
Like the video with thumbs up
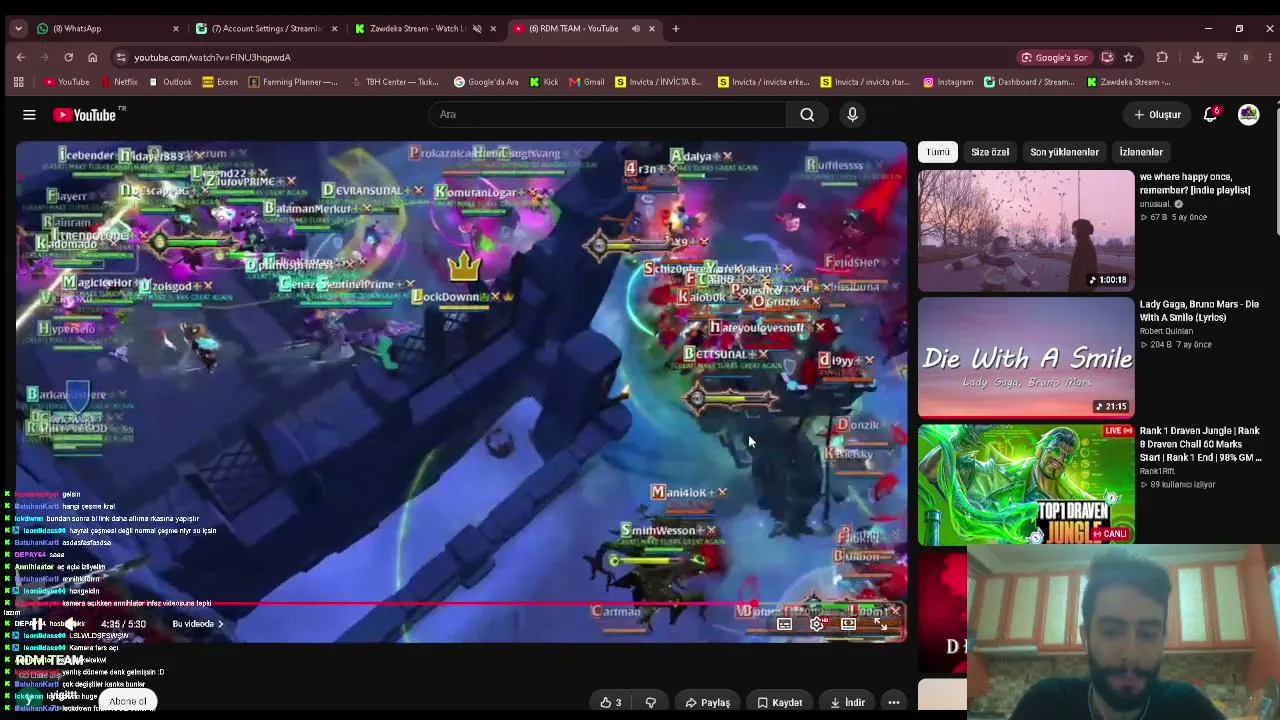[610, 702]
